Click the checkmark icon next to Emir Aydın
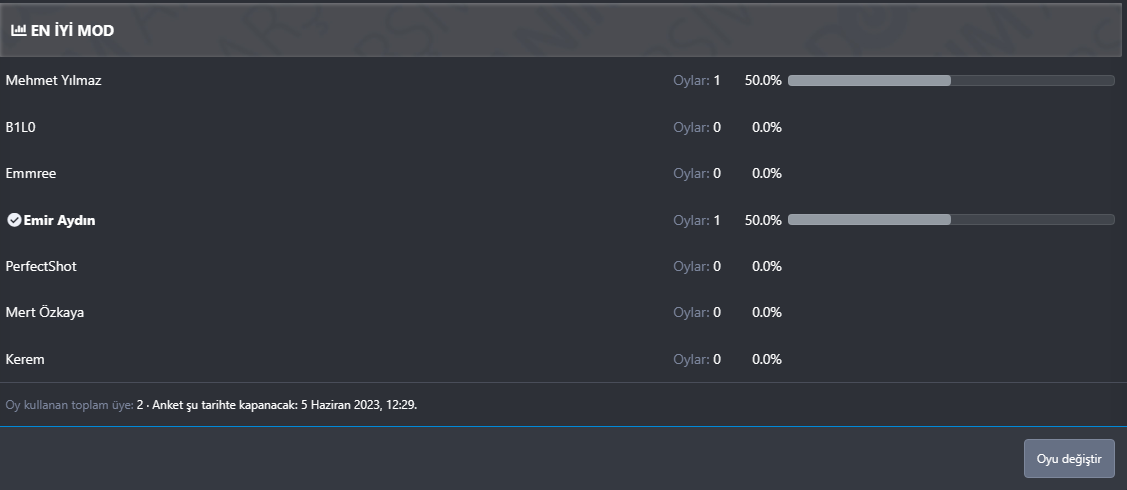The height and width of the screenshot is (490, 1127). 14,220
